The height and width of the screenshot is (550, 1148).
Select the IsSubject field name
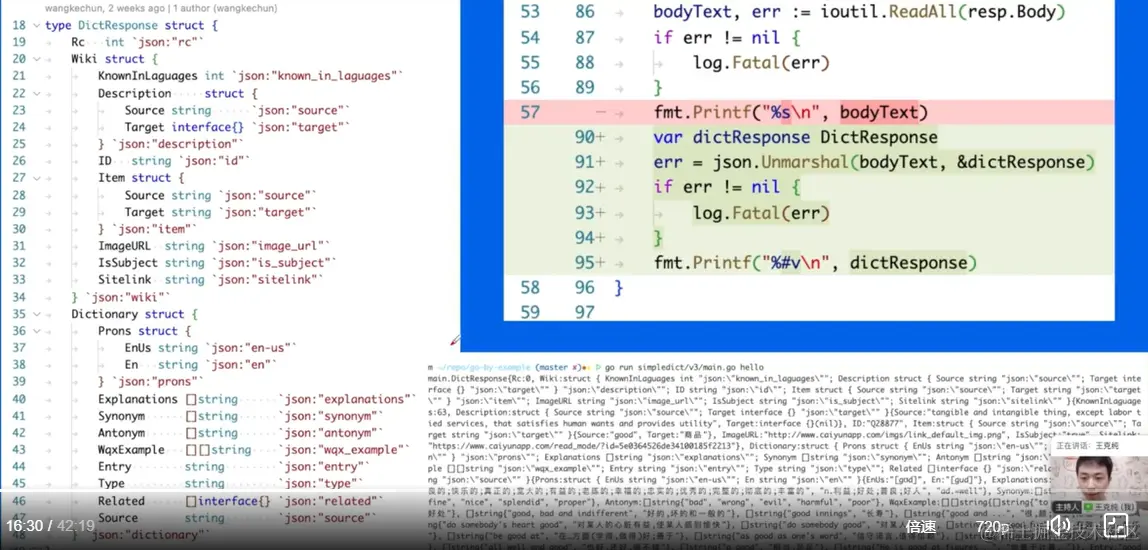[128, 263]
